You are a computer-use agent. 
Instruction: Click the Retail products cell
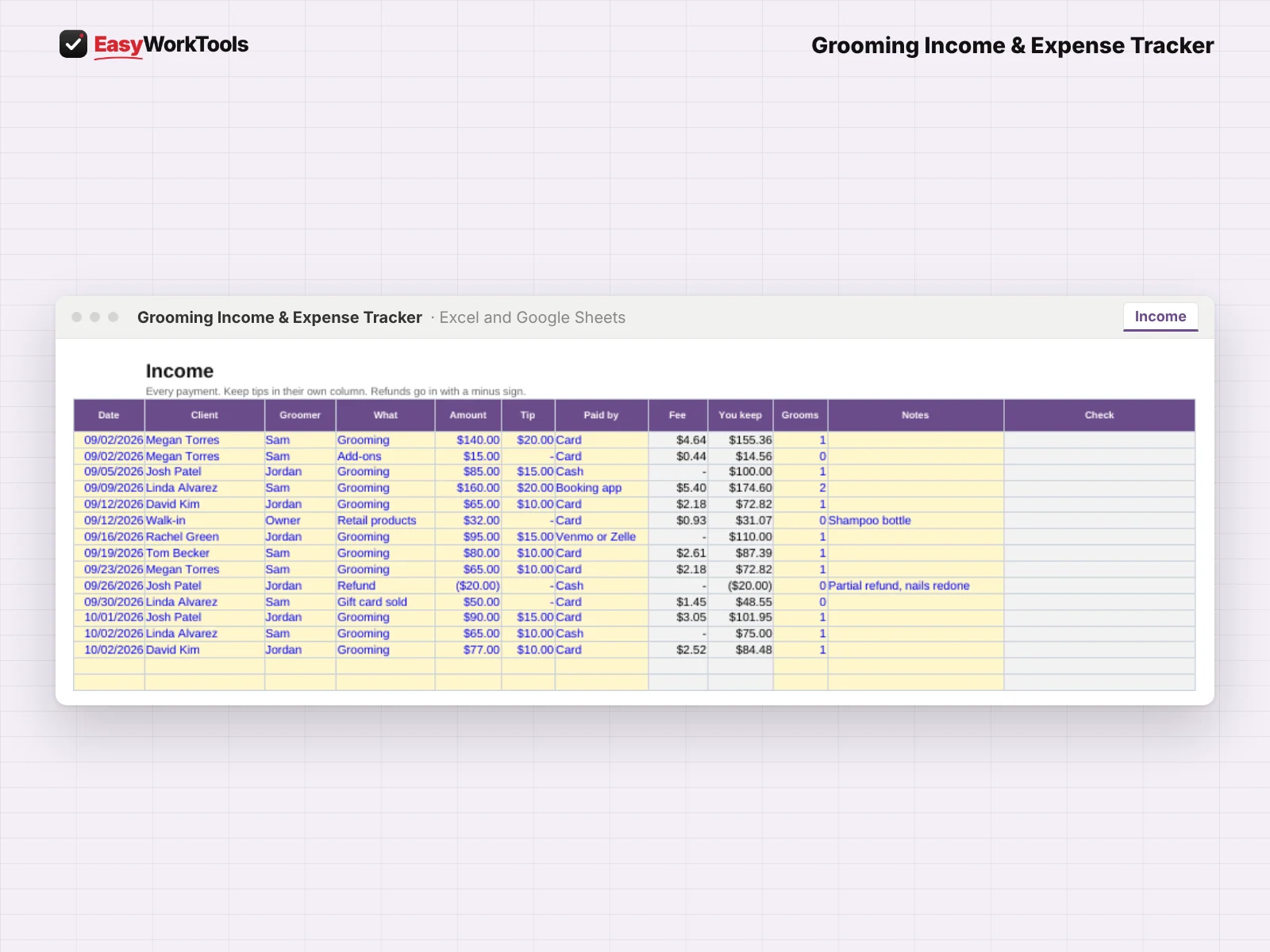pos(386,520)
